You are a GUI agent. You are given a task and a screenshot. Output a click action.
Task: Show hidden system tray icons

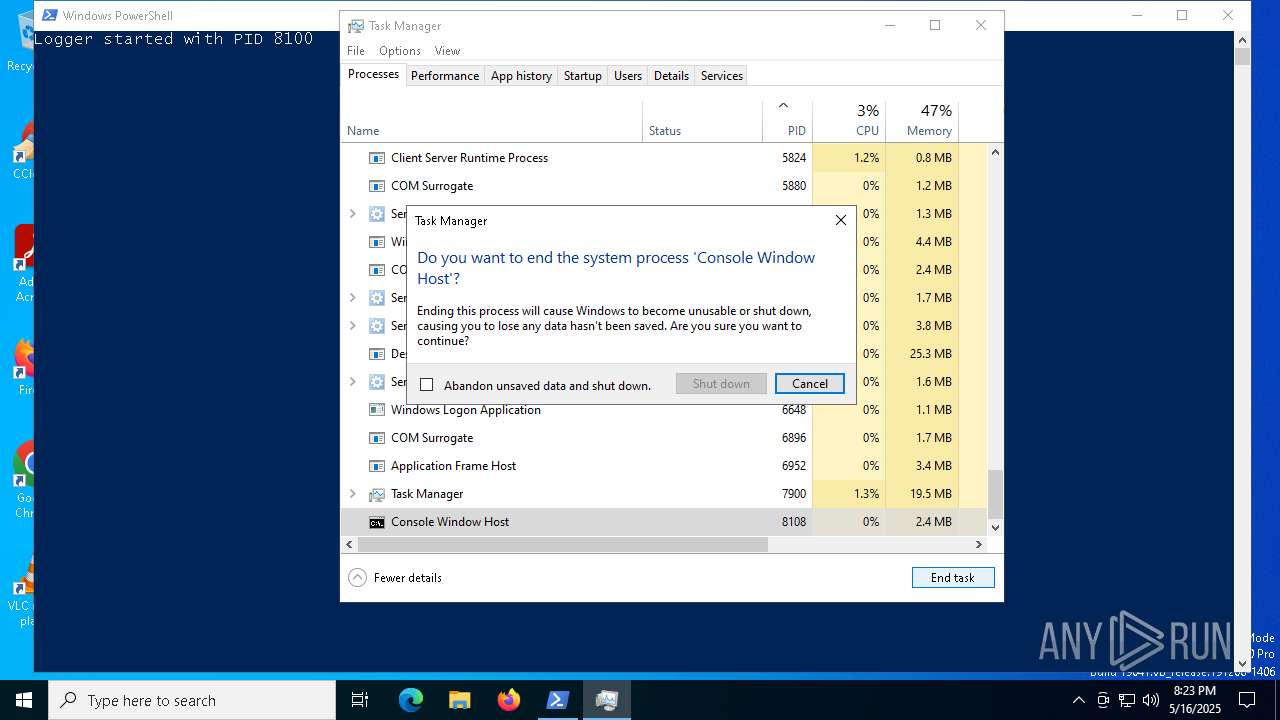coord(1078,700)
